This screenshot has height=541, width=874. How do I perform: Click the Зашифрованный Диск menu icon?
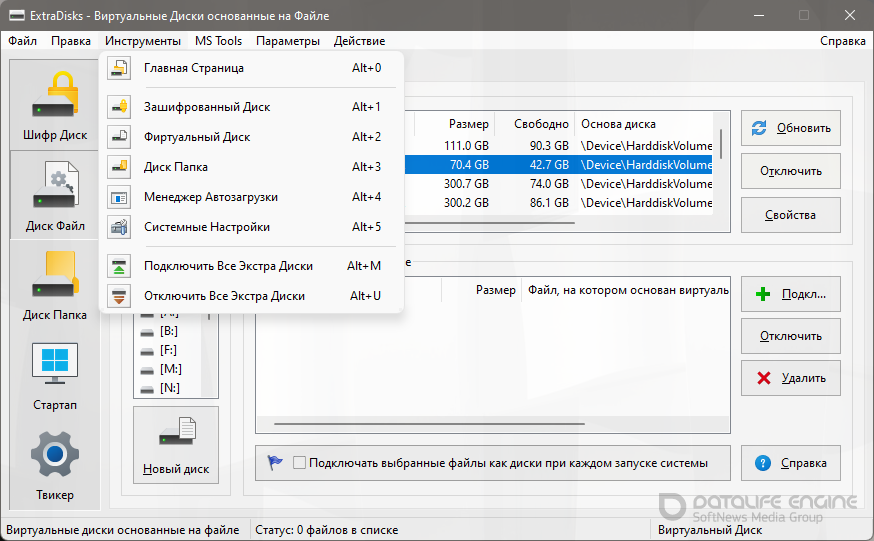coord(119,106)
